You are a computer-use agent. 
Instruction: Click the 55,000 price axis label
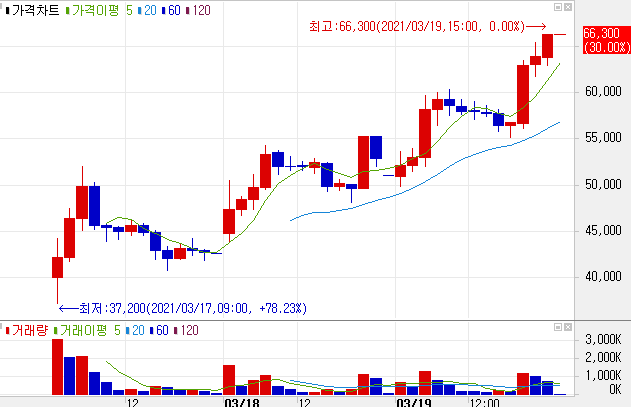pos(603,138)
